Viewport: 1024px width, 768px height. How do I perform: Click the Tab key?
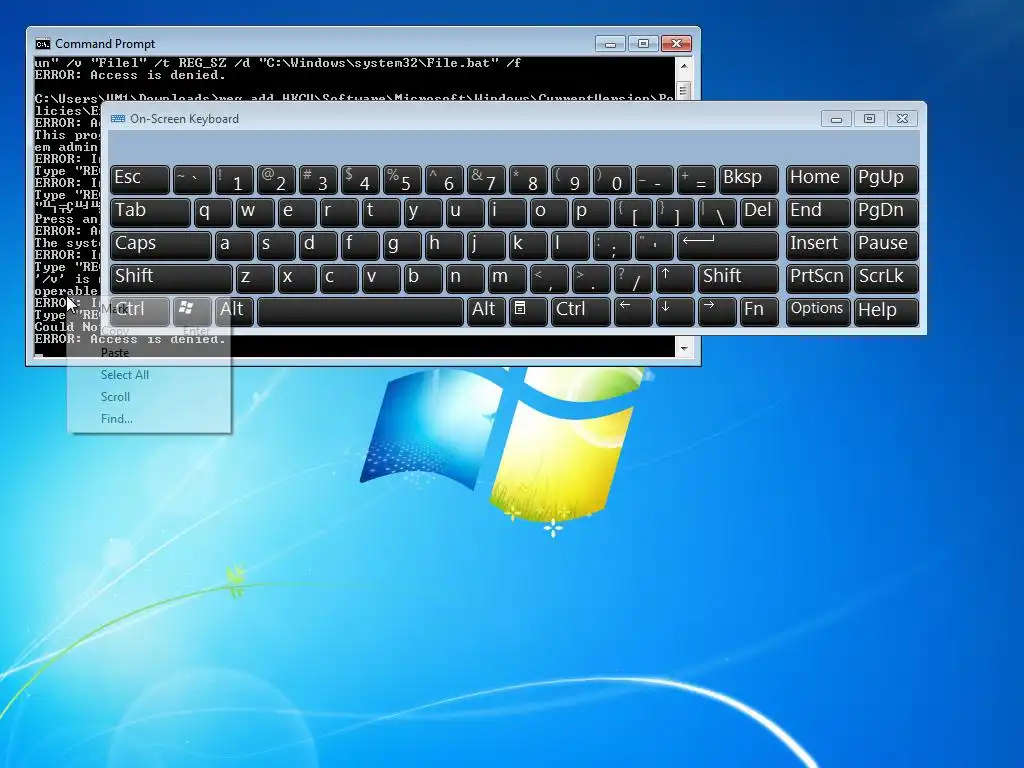(x=150, y=213)
